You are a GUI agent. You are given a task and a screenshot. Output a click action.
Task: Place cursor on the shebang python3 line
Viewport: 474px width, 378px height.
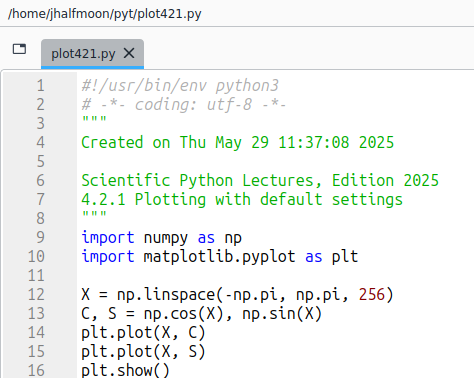tap(180, 86)
